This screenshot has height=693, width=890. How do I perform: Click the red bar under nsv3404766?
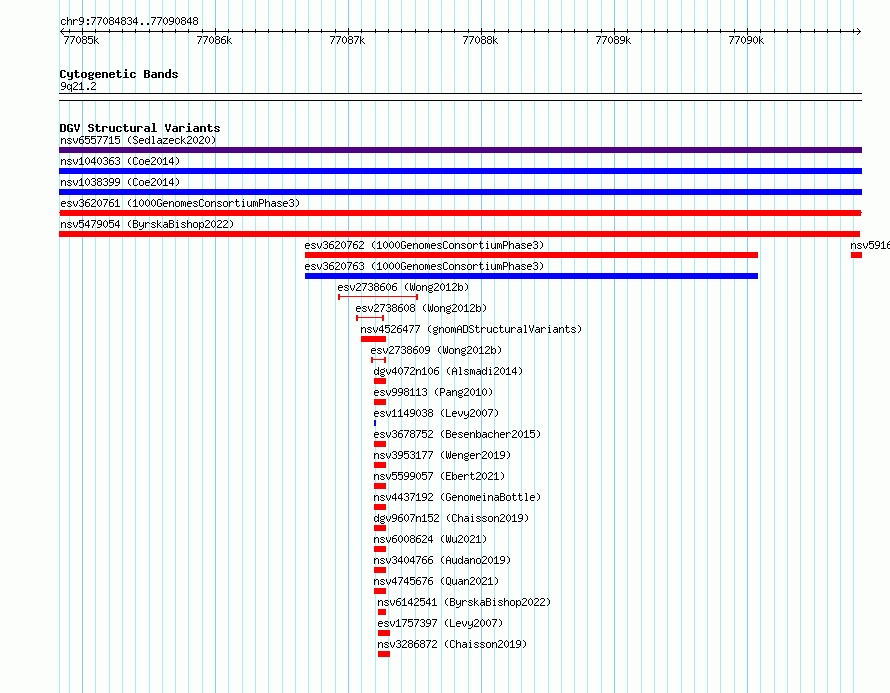click(x=380, y=570)
